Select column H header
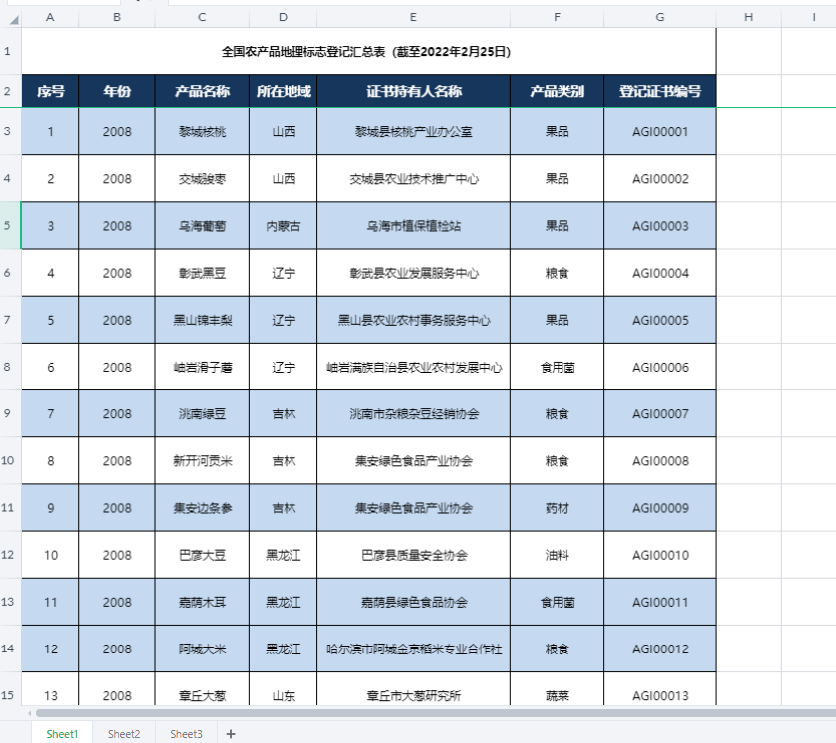The width and height of the screenshot is (836, 743). 749,17
